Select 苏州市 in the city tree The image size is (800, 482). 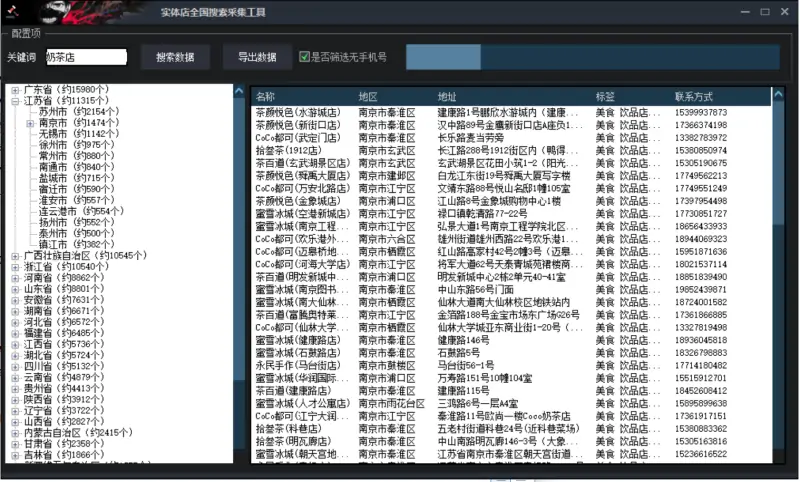[x=54, y=112]
